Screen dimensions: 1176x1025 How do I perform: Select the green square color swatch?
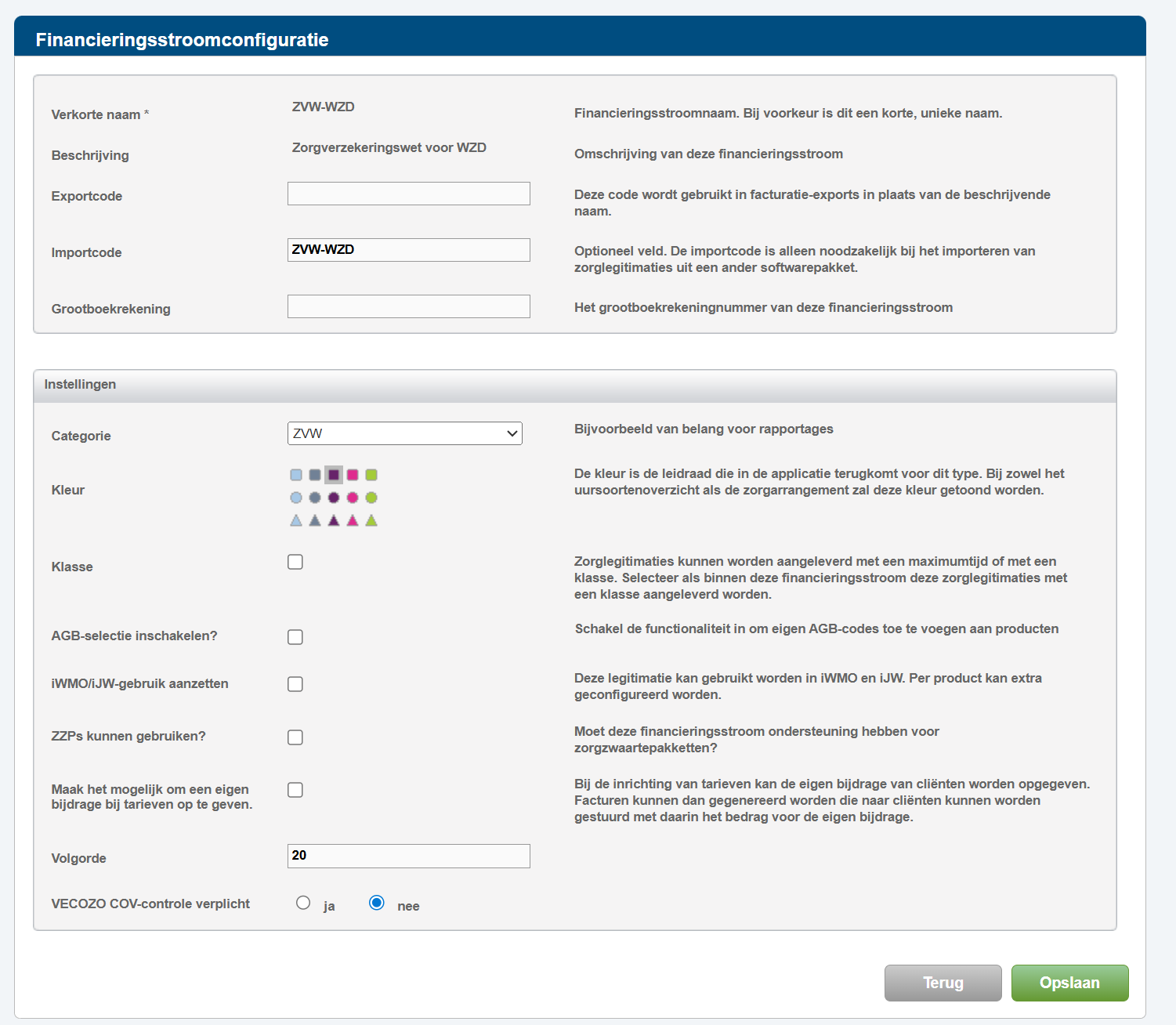tap(371, 475)
